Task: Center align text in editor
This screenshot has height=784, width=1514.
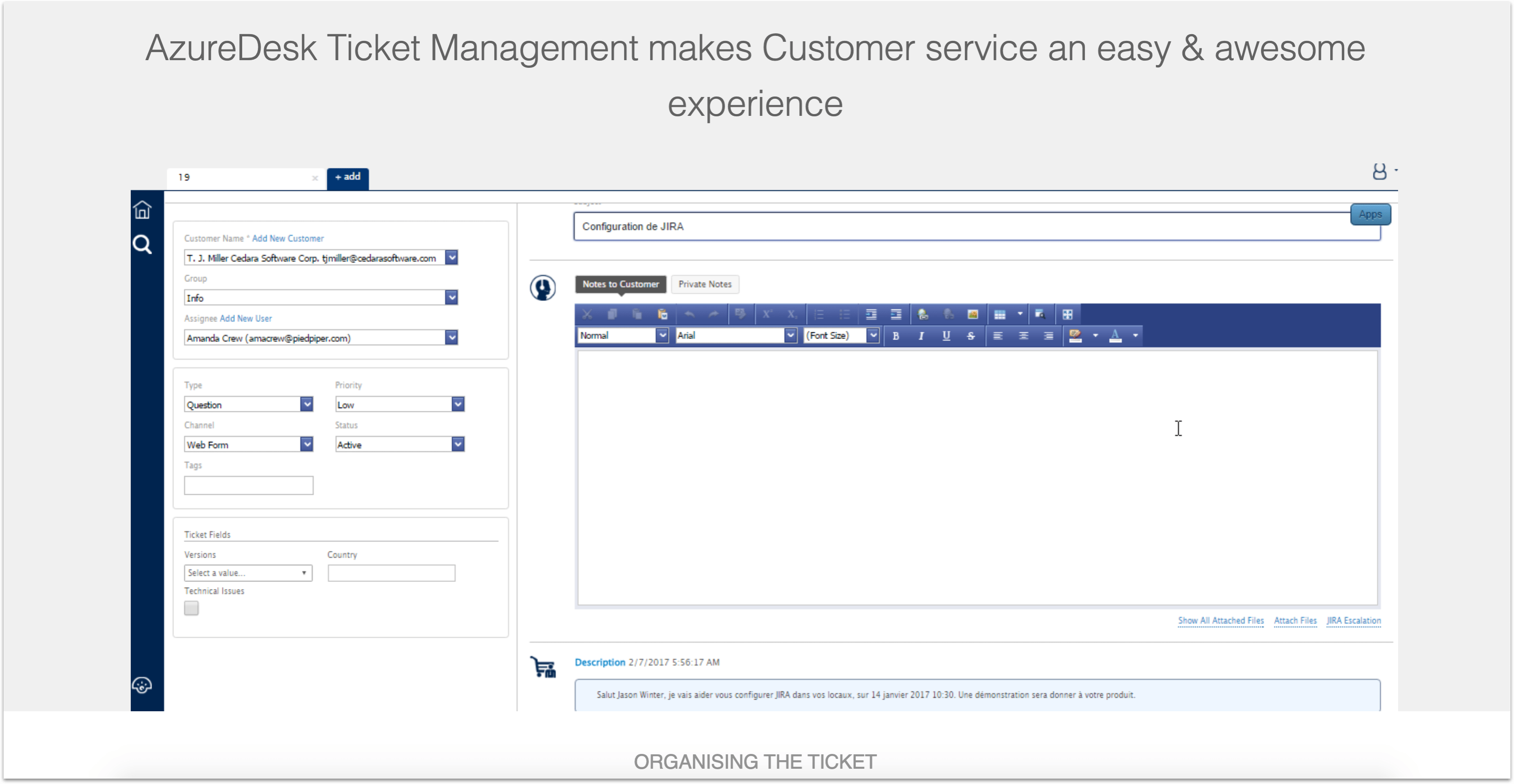Action: click(x=1023, y=335)
